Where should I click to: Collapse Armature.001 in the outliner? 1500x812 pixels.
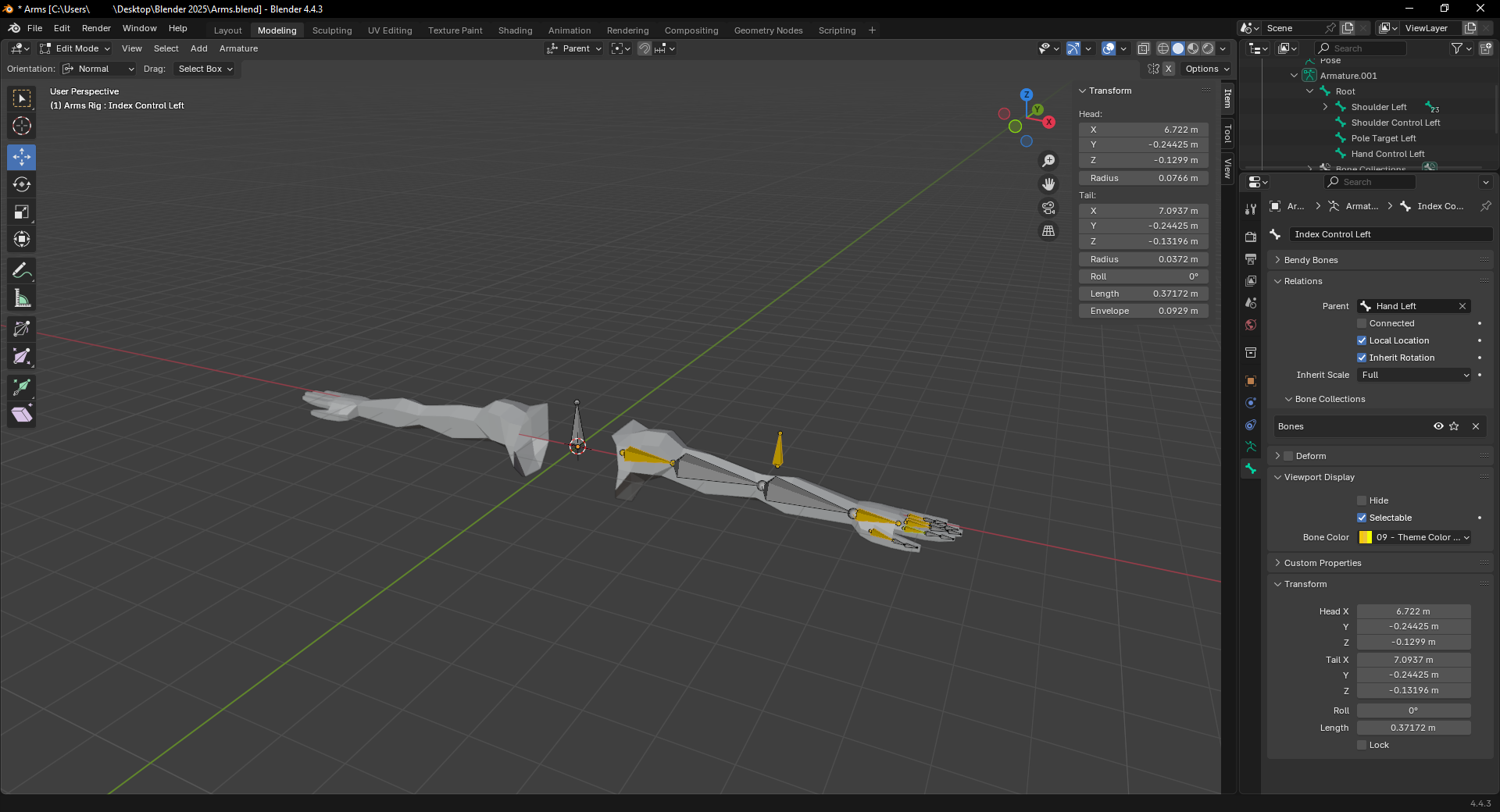point(1295,76)
